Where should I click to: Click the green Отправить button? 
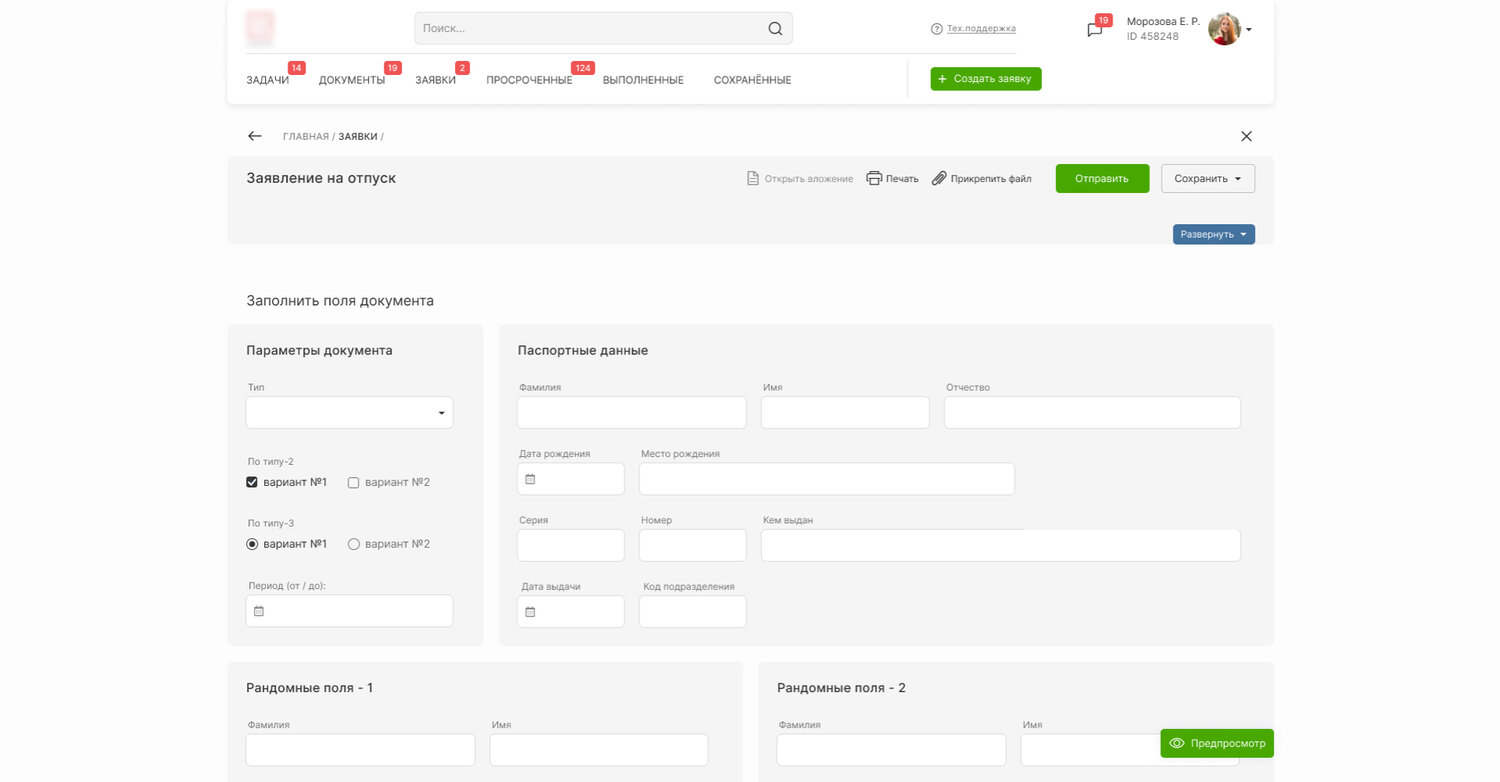(1102, 178)
